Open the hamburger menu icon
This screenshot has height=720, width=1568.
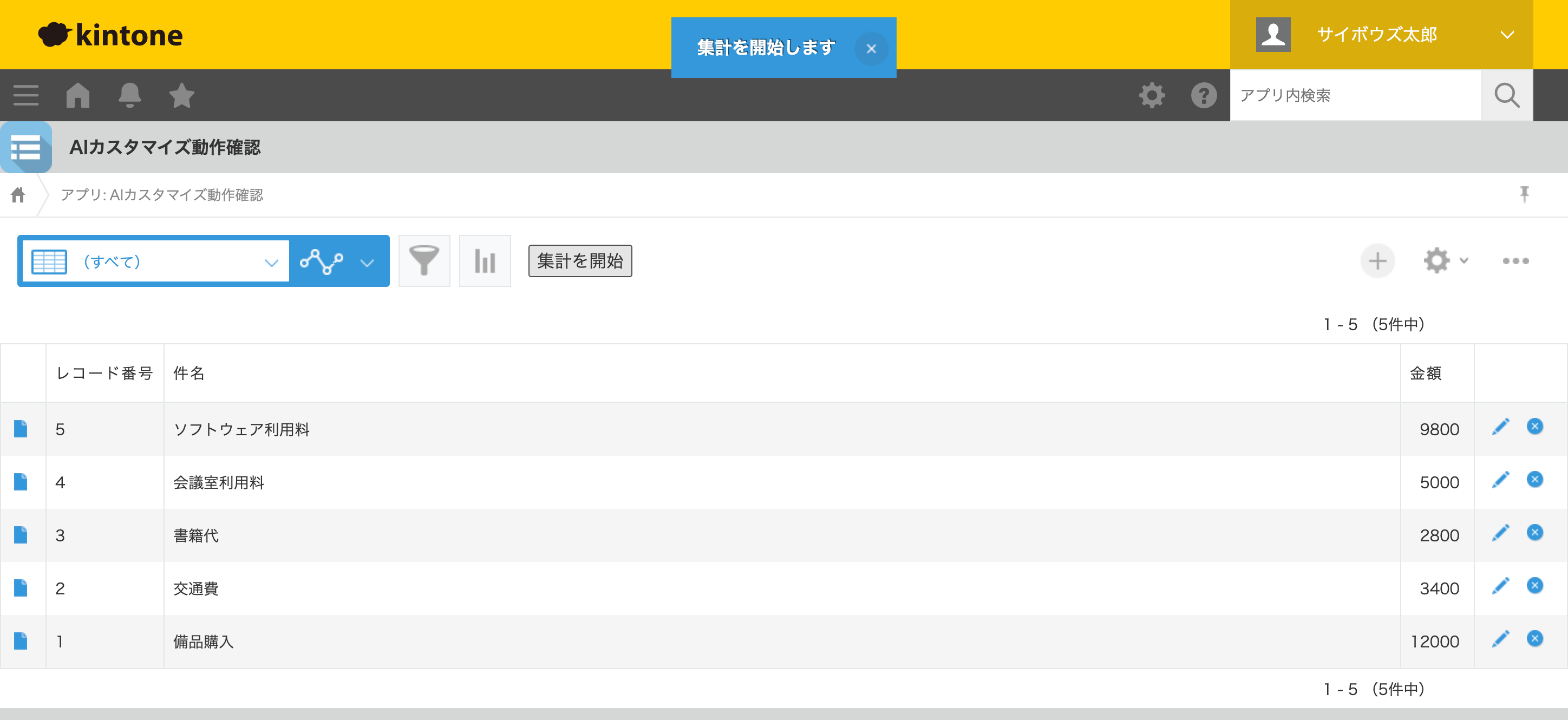[26, 96]
